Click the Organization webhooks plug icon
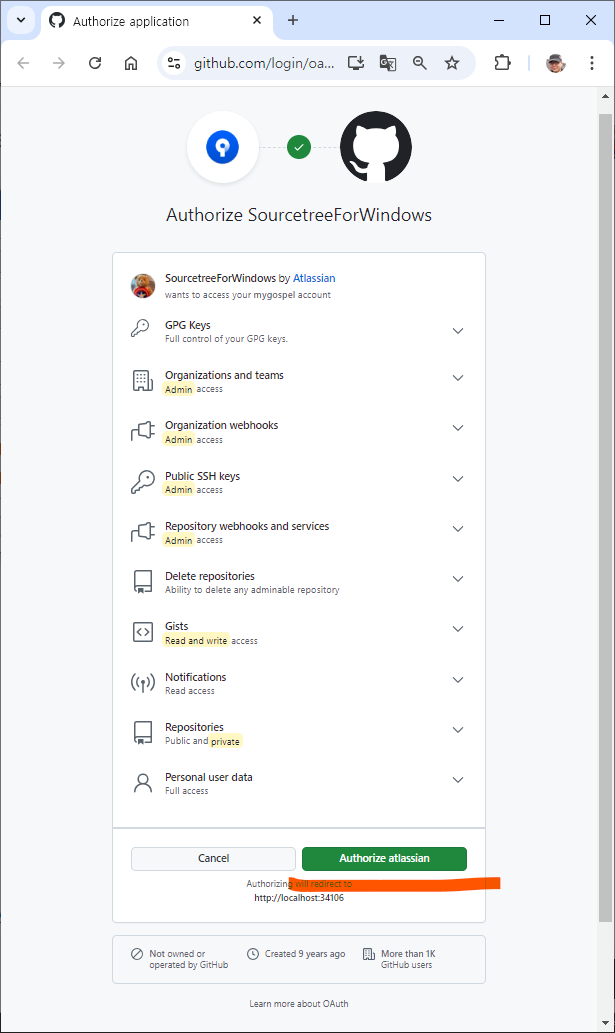This screenshot has width=615, height=1033. tap(143, 431)
